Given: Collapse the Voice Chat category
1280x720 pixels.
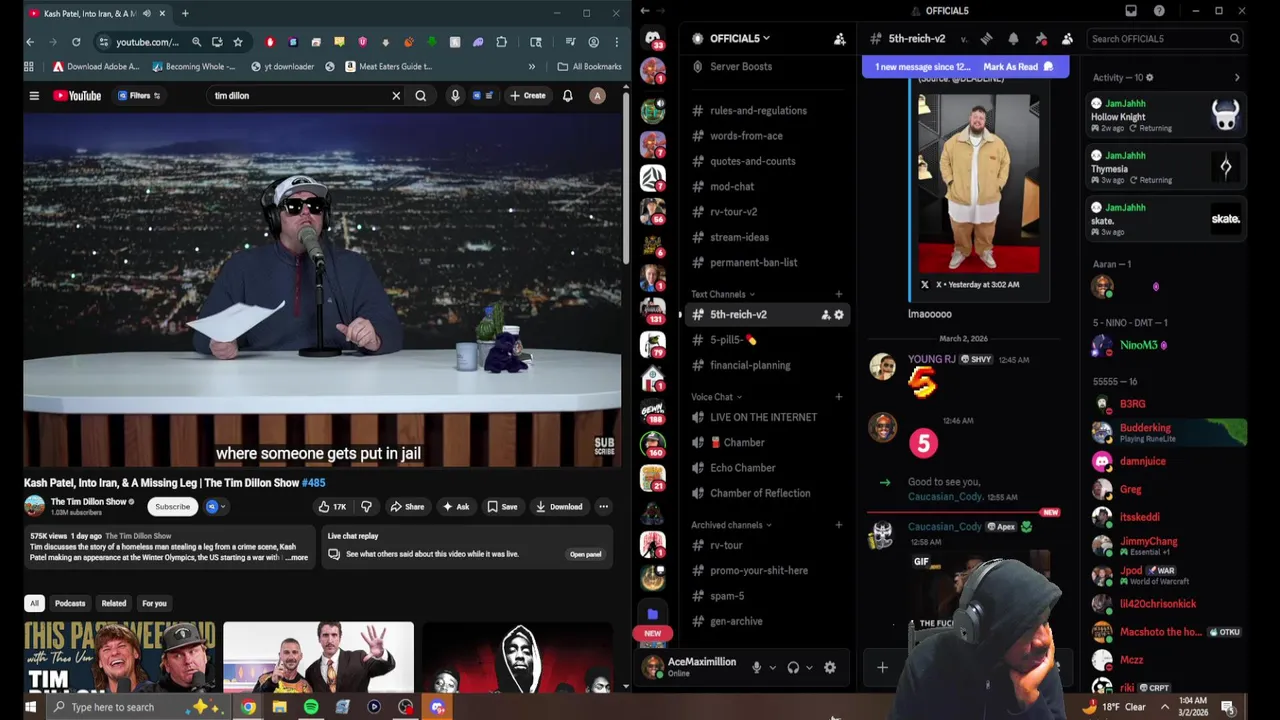Looking at the screenshot, I should click(x=717, y=397).
